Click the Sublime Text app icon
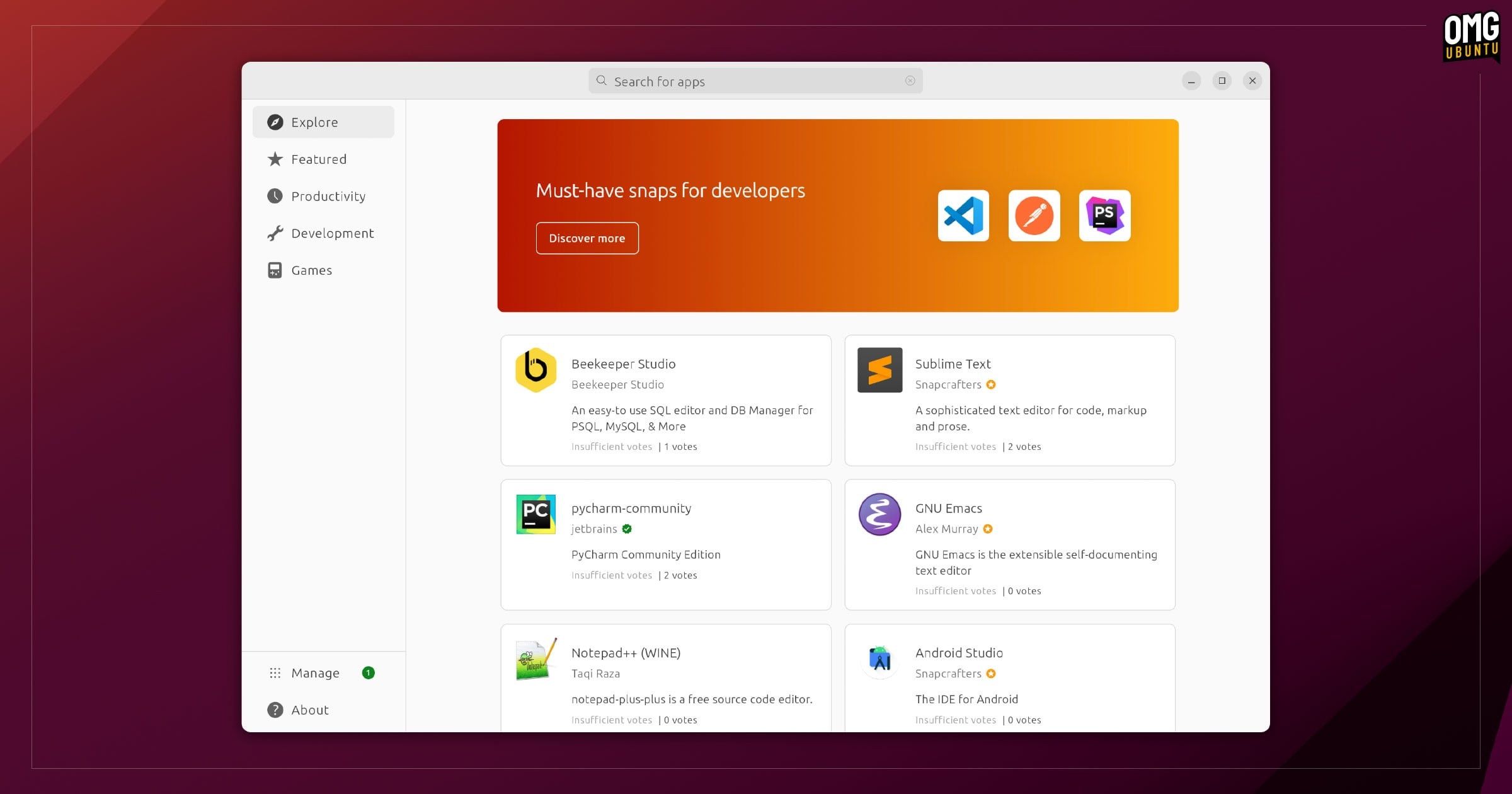The height and width of the screenshot is (794, 1512). [x=879, y=370]
